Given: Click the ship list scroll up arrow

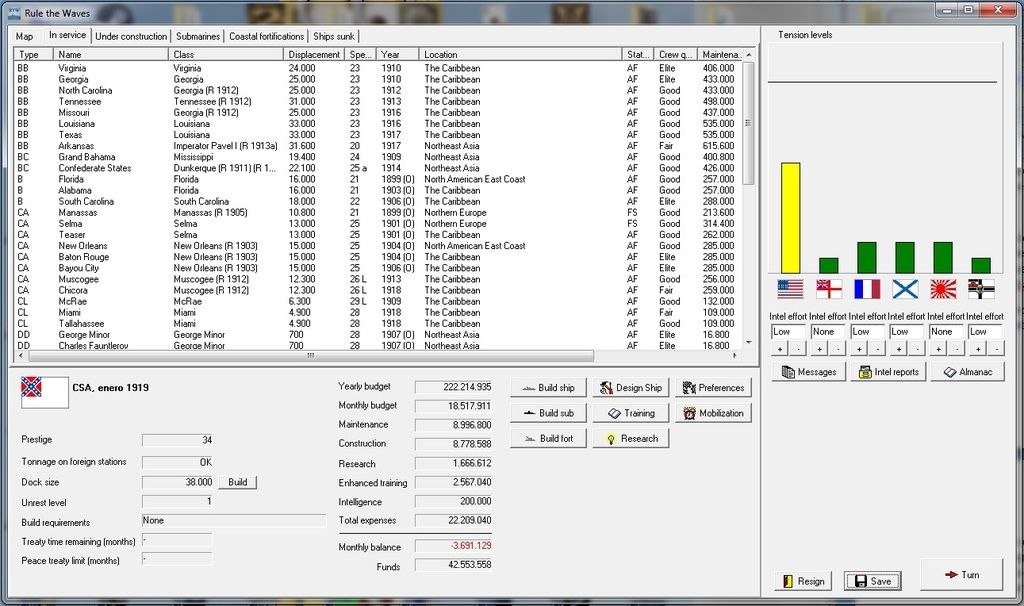Looking at the screenshot, I should tap(748, 55).
